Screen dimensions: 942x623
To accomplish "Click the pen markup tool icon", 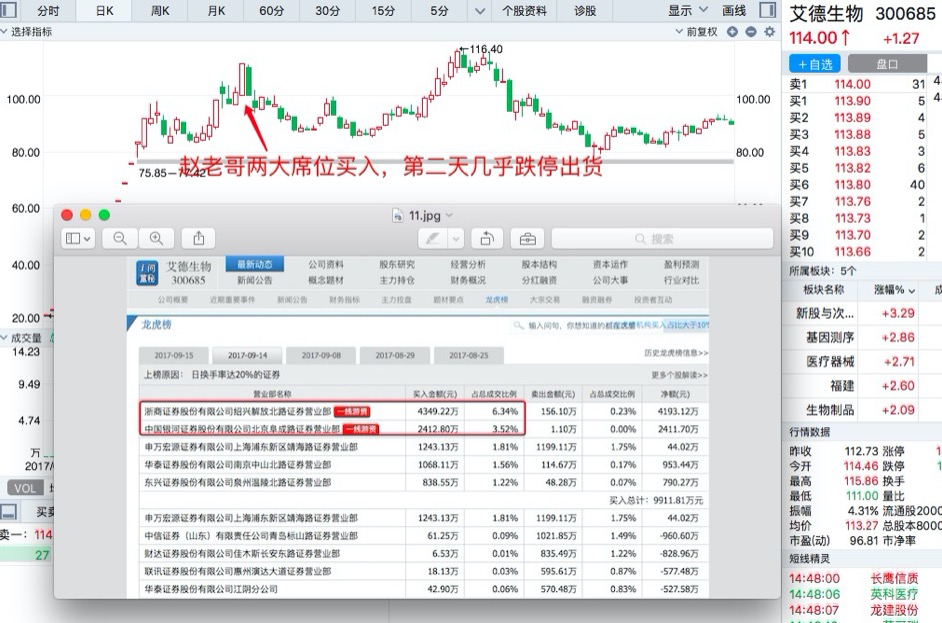I will point(432,238).
